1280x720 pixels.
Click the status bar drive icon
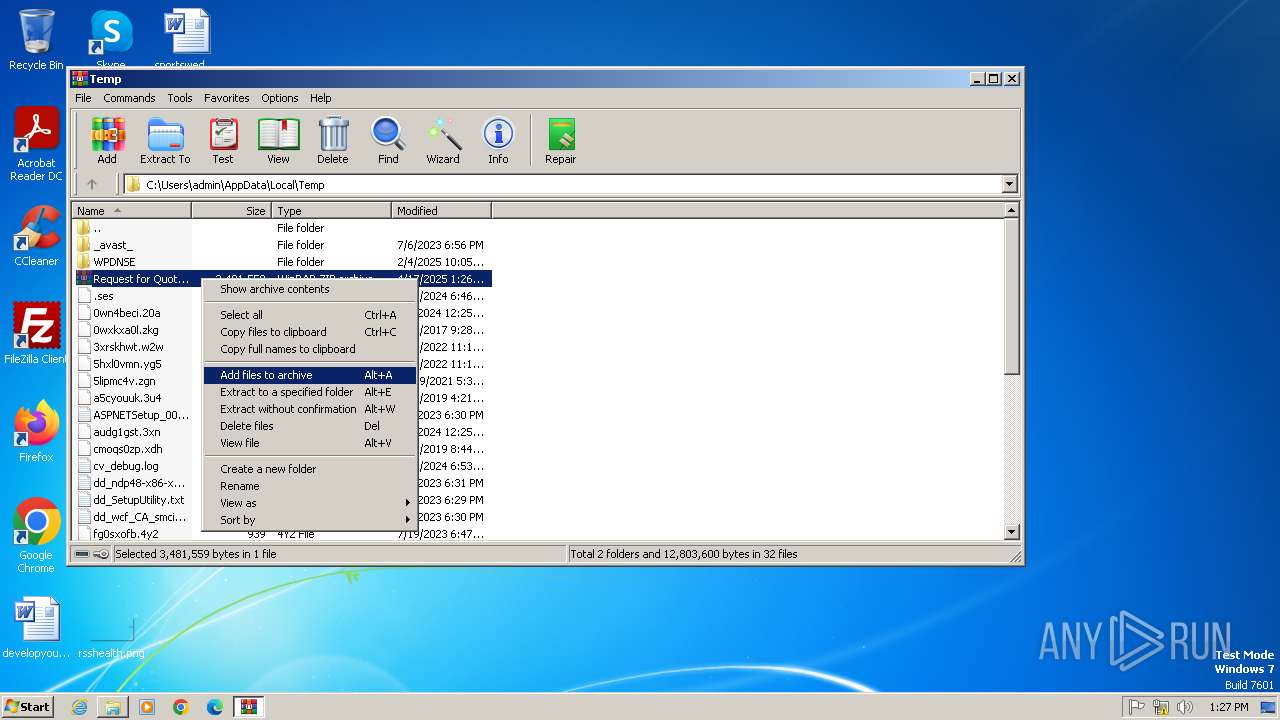pos(82,554)
